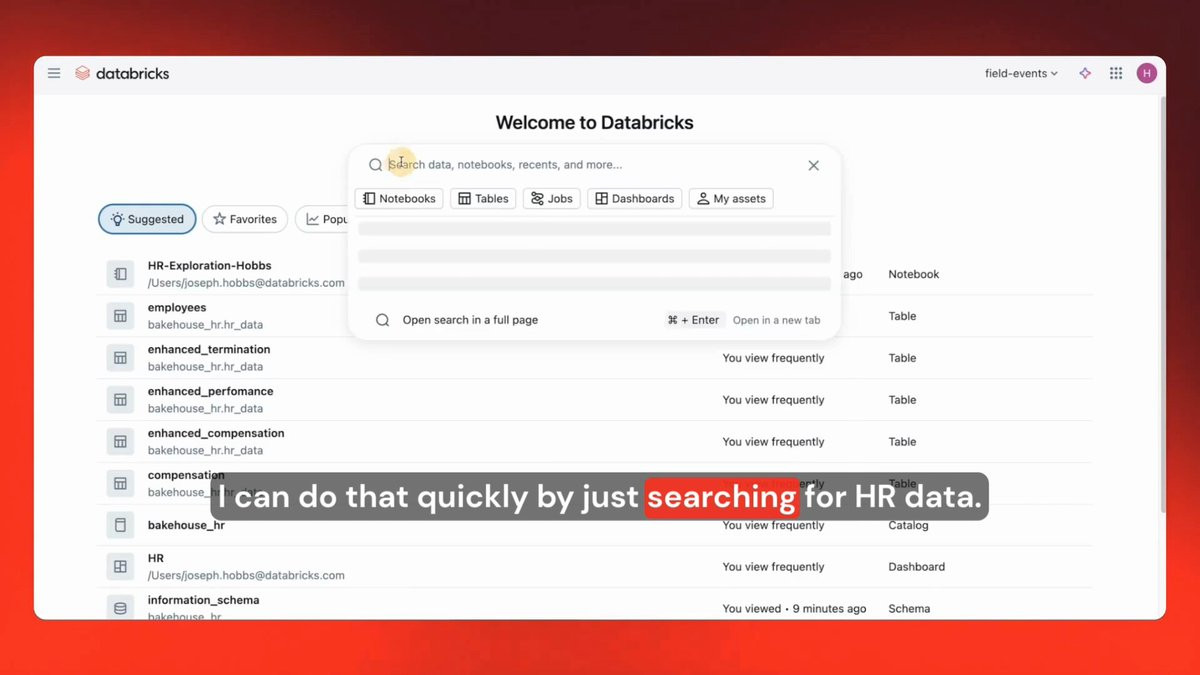The height and width of the screenshot is (675, 1200).
Task: Click catalog icon for bakehouse_hr row
Action: pos(120,525)
